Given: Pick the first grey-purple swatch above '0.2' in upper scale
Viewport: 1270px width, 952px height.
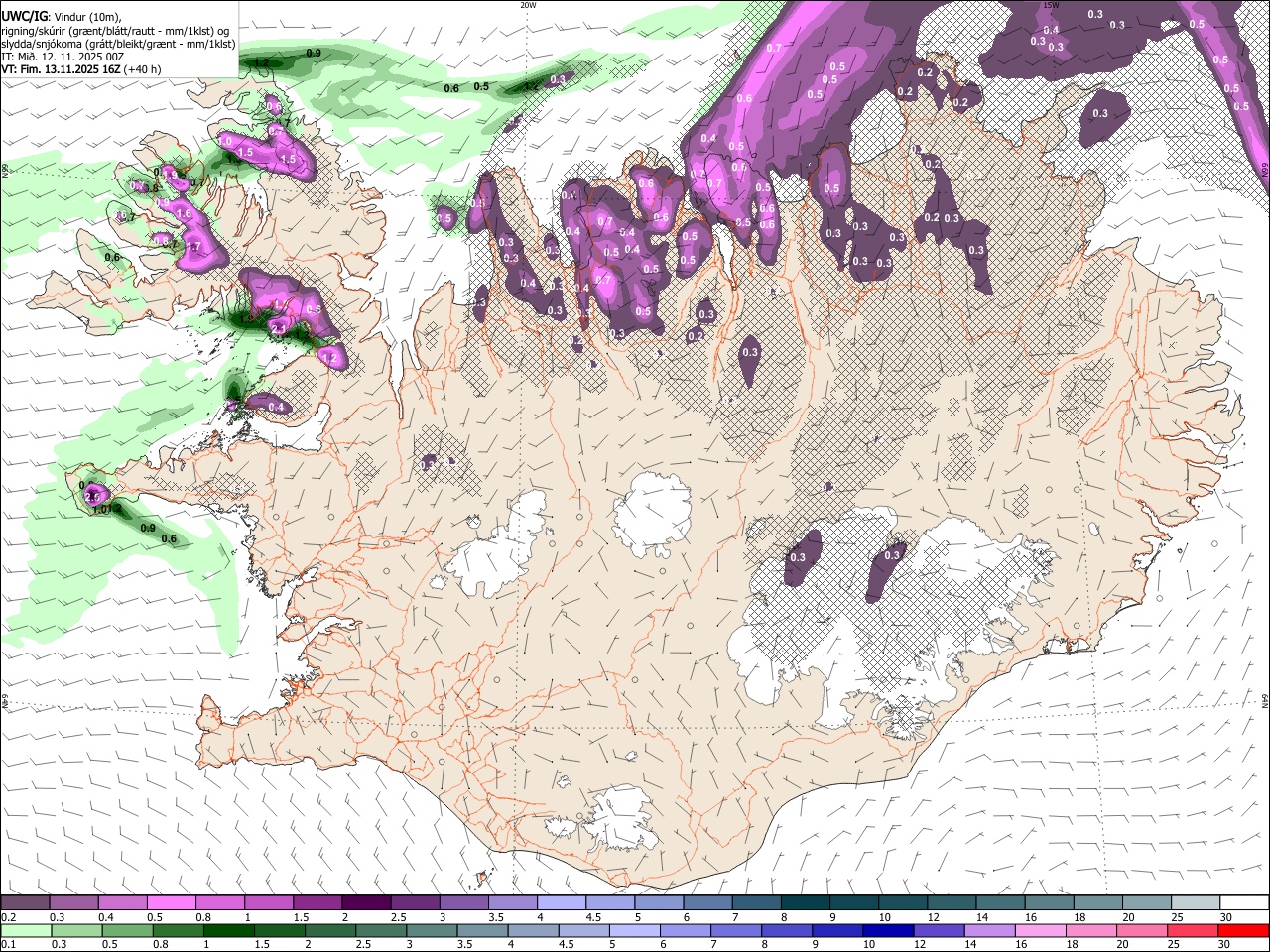Looking at the screenshot, I should [25, 903].
